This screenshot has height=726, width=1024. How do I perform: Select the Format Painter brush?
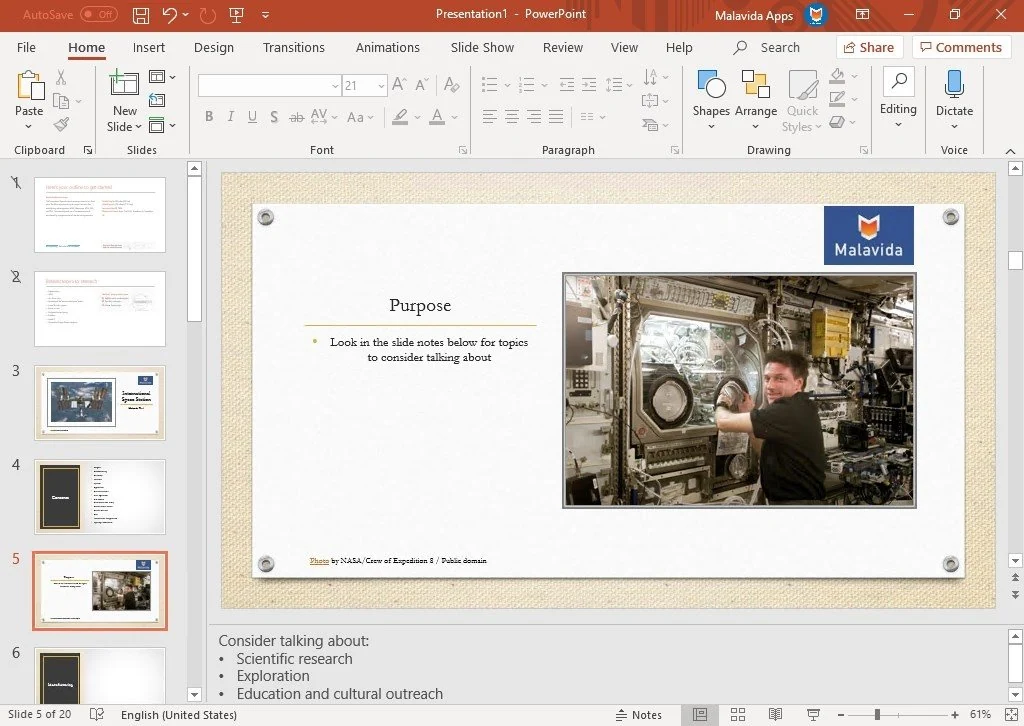coord(61,124)
